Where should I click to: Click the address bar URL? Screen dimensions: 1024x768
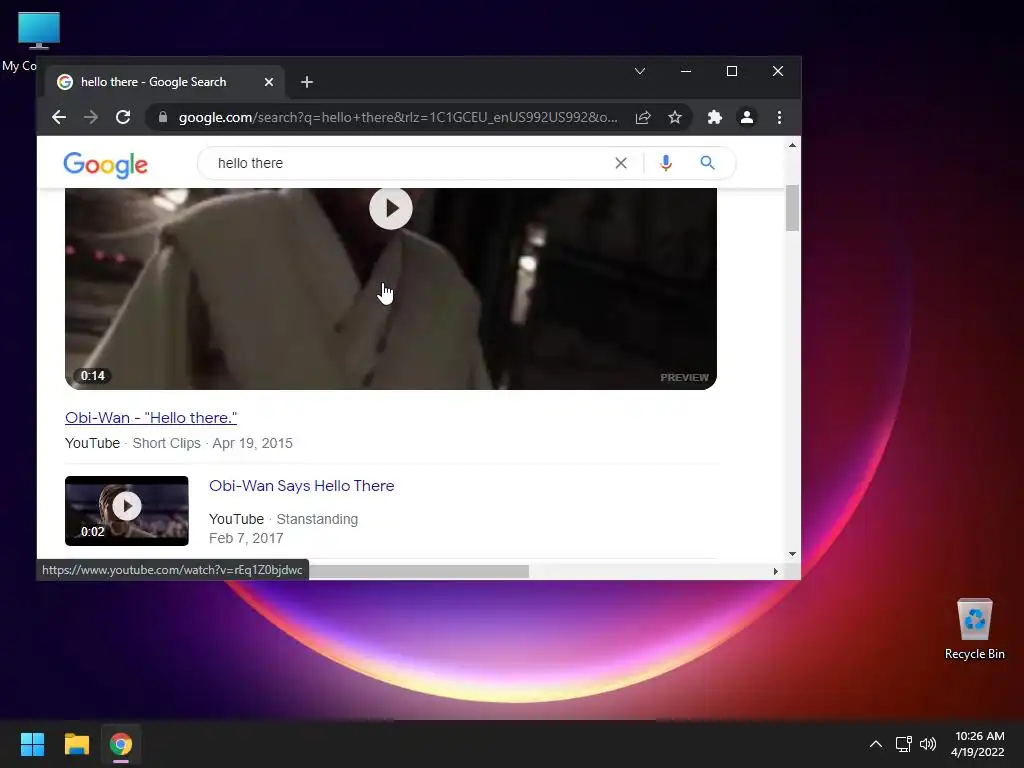coord(398,118)
